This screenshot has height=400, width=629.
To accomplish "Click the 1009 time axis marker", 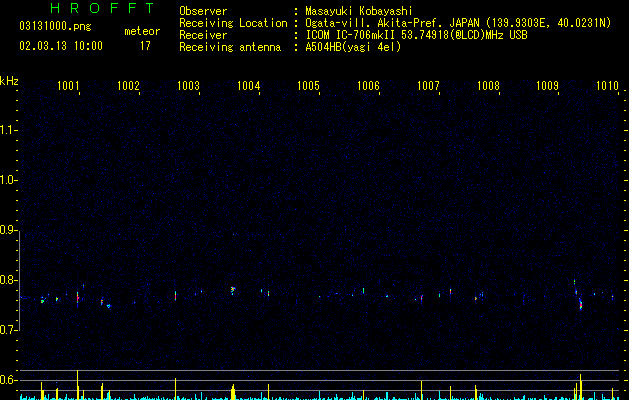I will click(x=548, y=85).
